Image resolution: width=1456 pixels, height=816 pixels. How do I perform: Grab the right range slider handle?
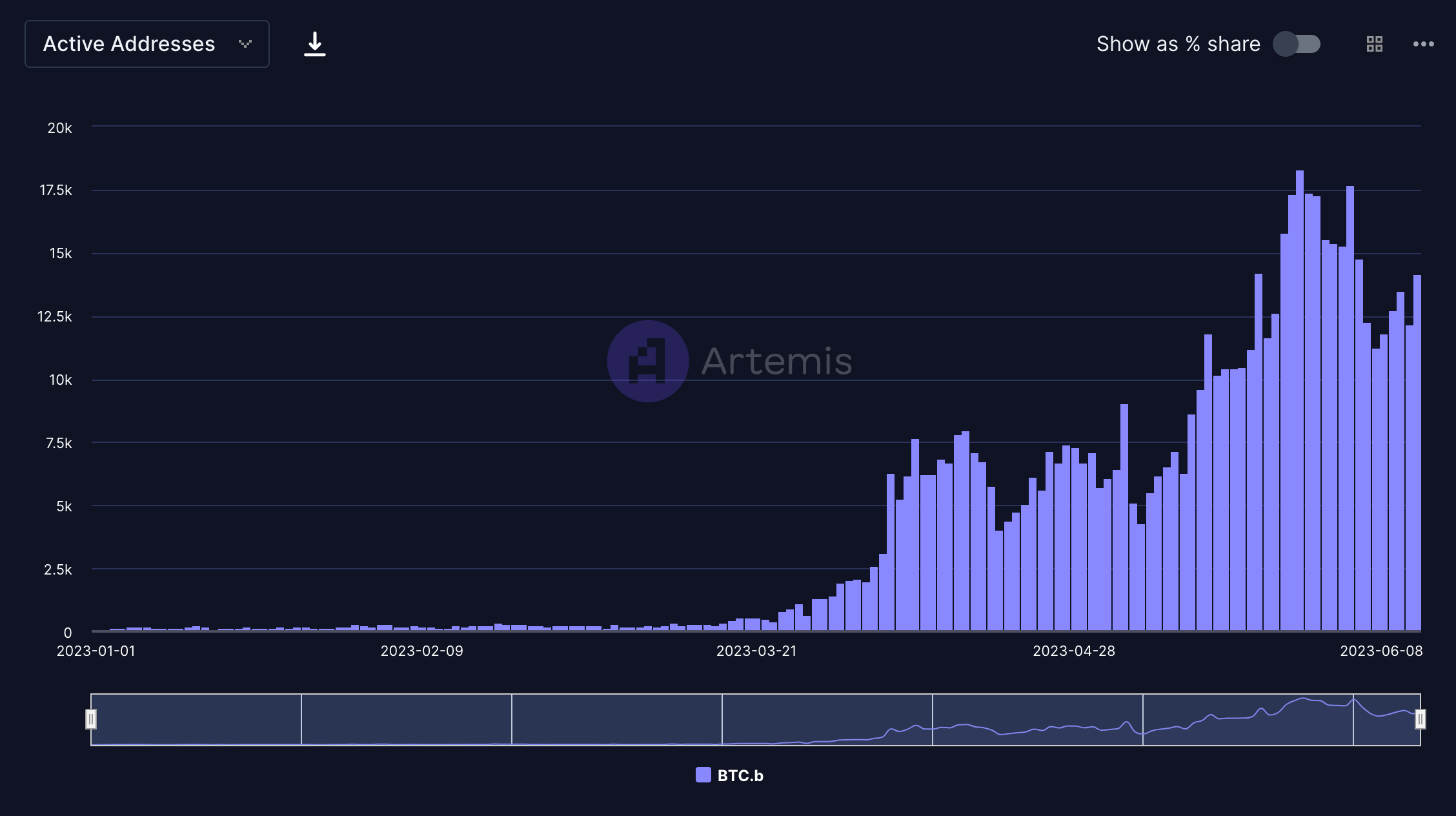1420,719
